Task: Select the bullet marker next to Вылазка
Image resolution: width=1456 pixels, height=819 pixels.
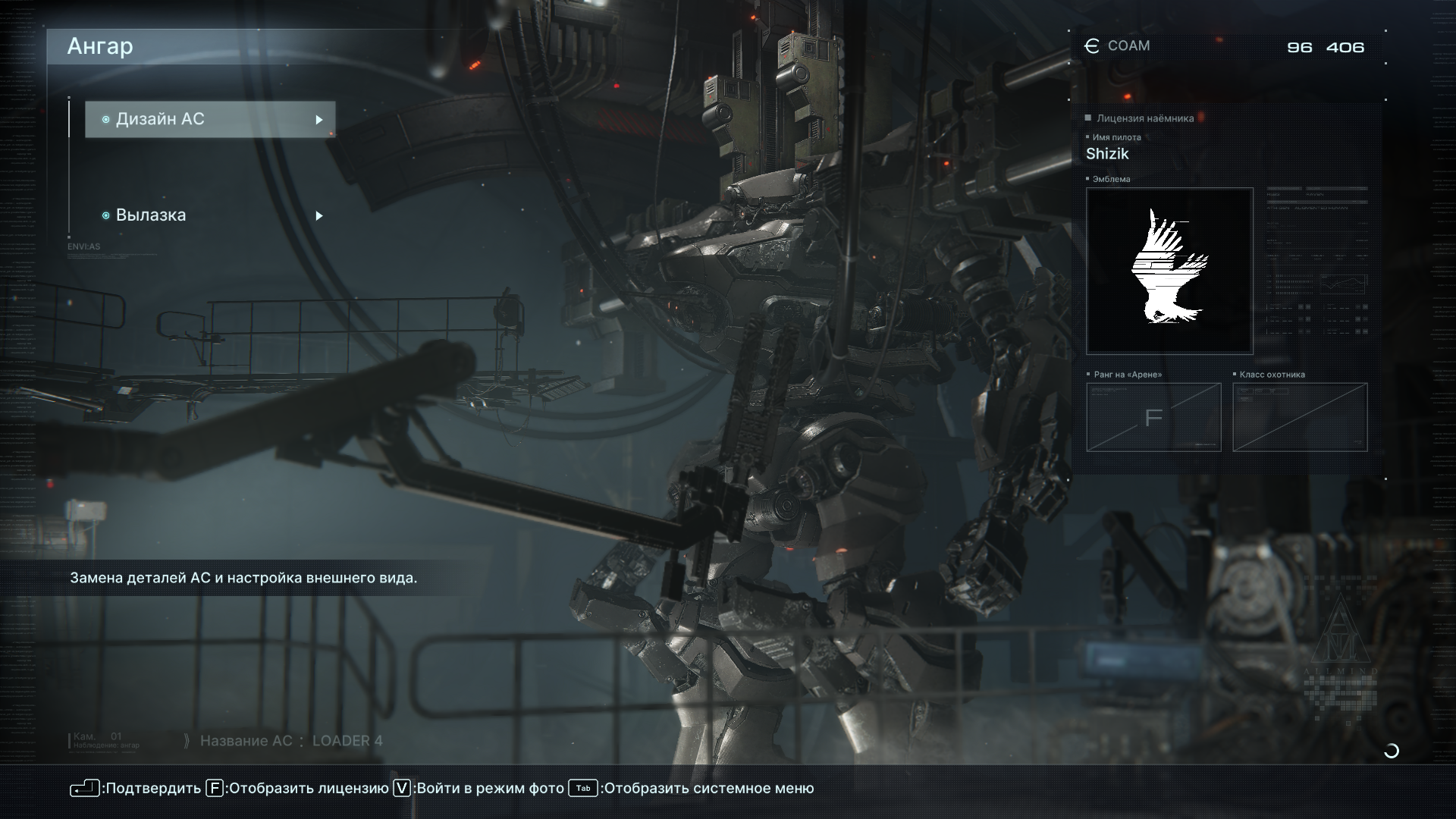Action: (x=106, y=215)
